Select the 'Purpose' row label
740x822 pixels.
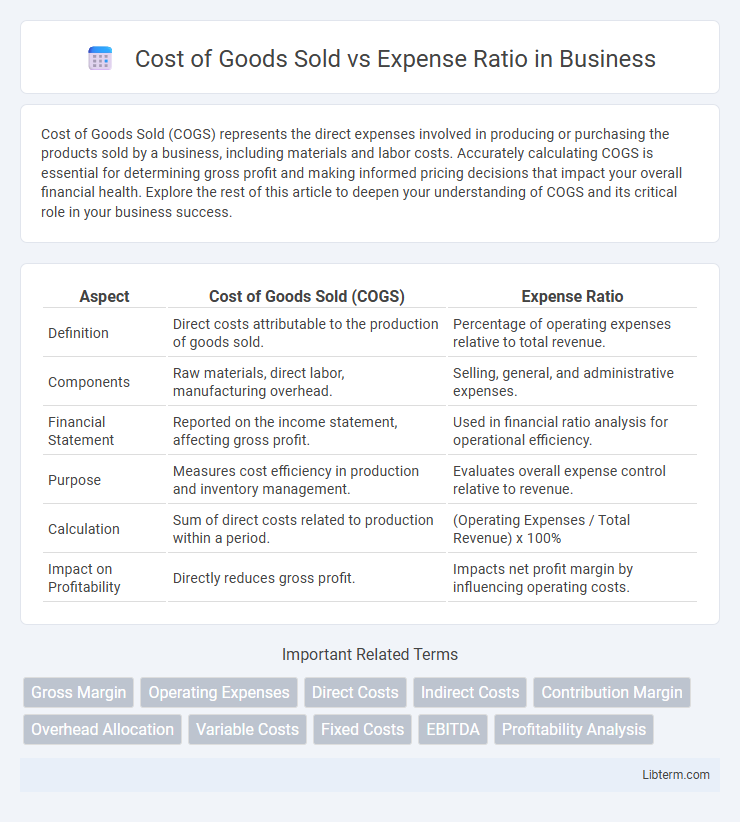74,480
